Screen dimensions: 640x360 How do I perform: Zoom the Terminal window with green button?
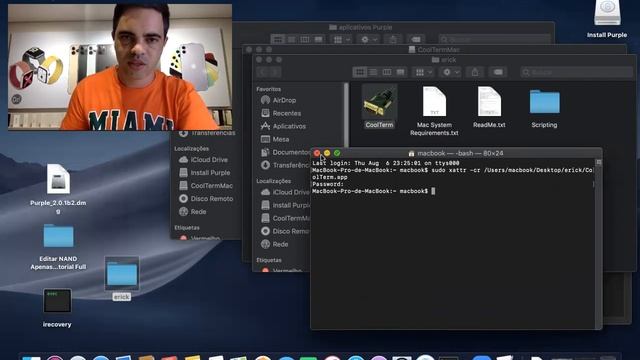[337, 153]
